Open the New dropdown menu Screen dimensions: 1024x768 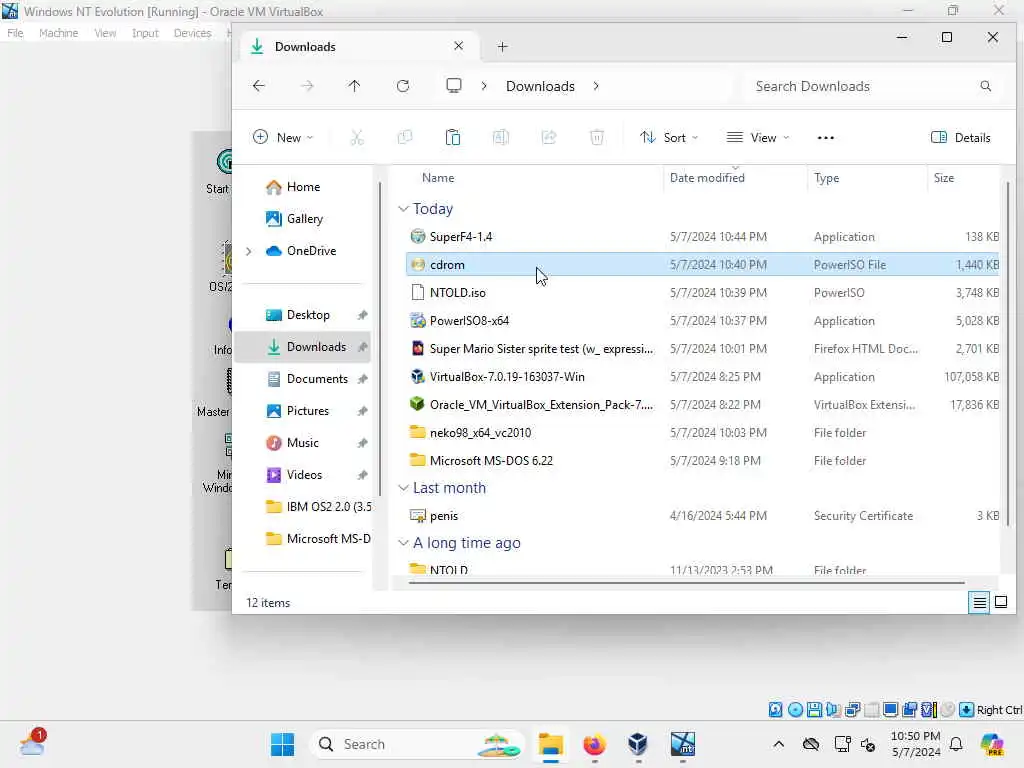[x=283, y=137]
